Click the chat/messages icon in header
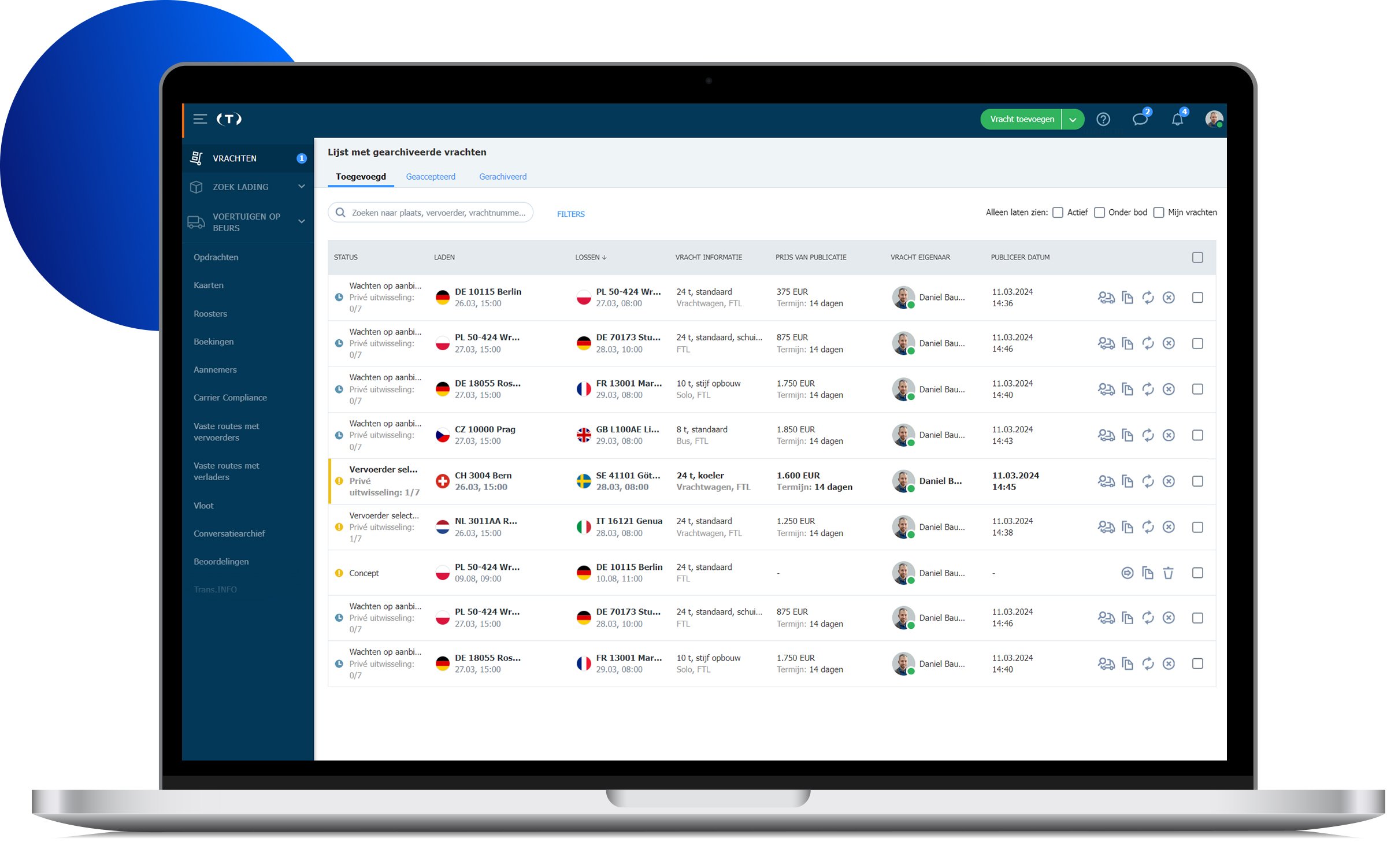Screen dimensions: 1387x868 (1142, 120)
